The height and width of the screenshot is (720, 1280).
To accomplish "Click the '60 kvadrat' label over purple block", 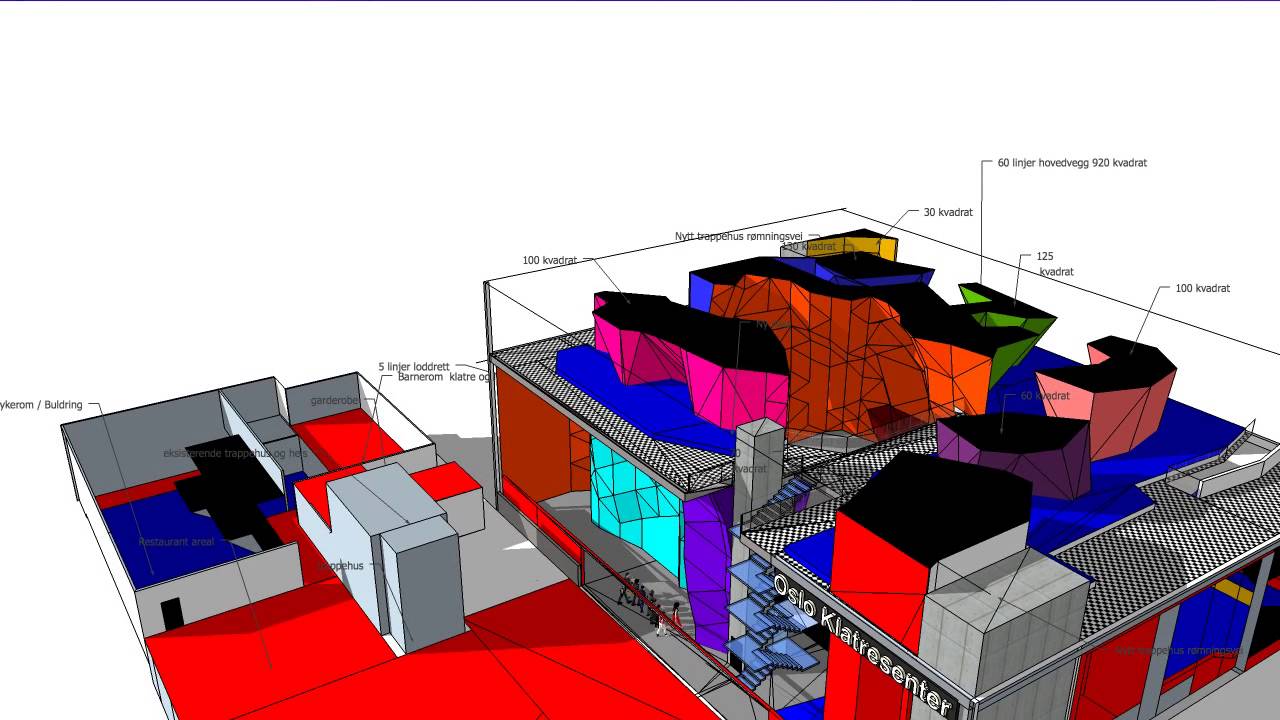I will (1044, 396).
